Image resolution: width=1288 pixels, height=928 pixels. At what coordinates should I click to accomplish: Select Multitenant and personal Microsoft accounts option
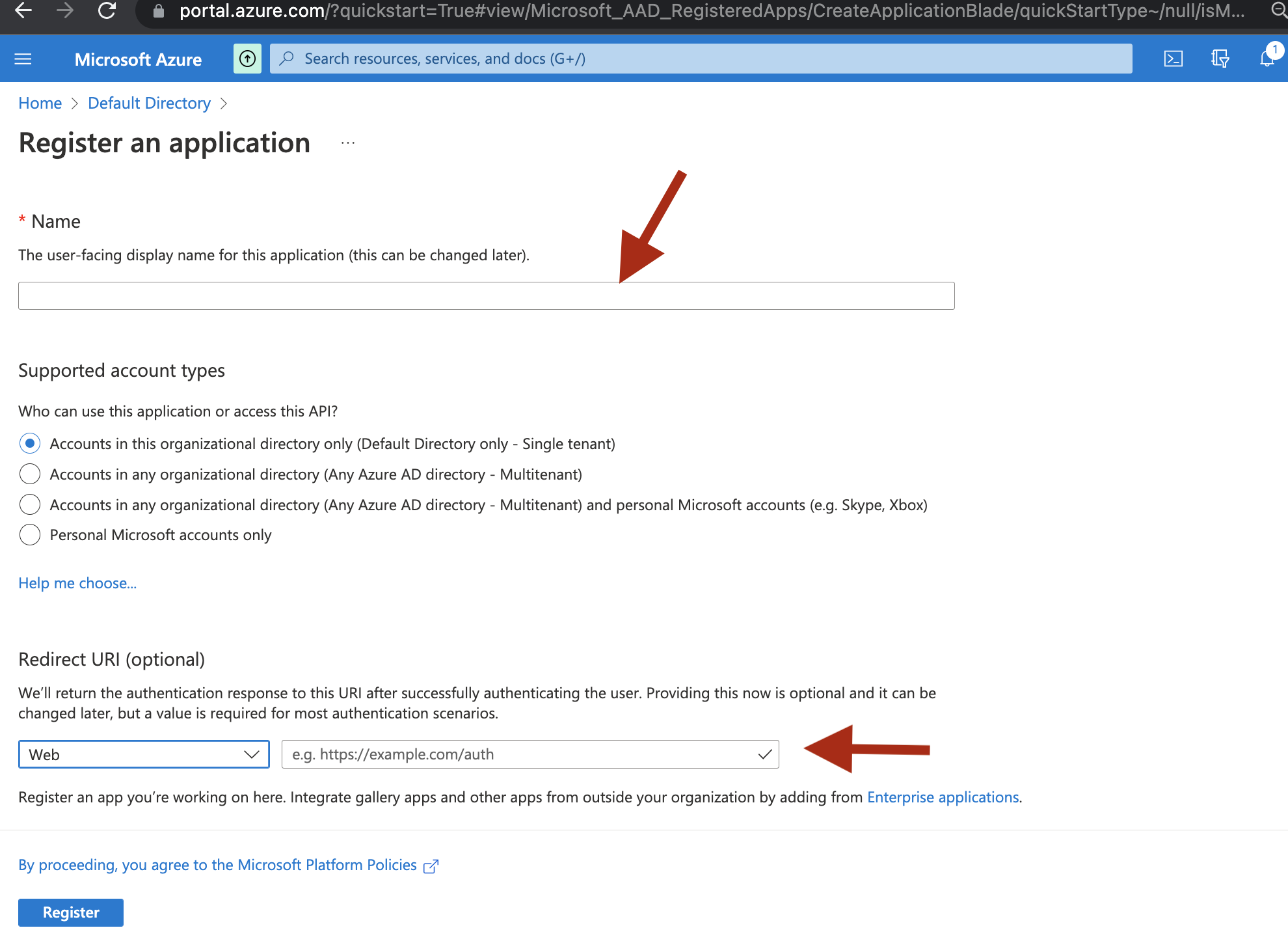(x=30, y=504)
